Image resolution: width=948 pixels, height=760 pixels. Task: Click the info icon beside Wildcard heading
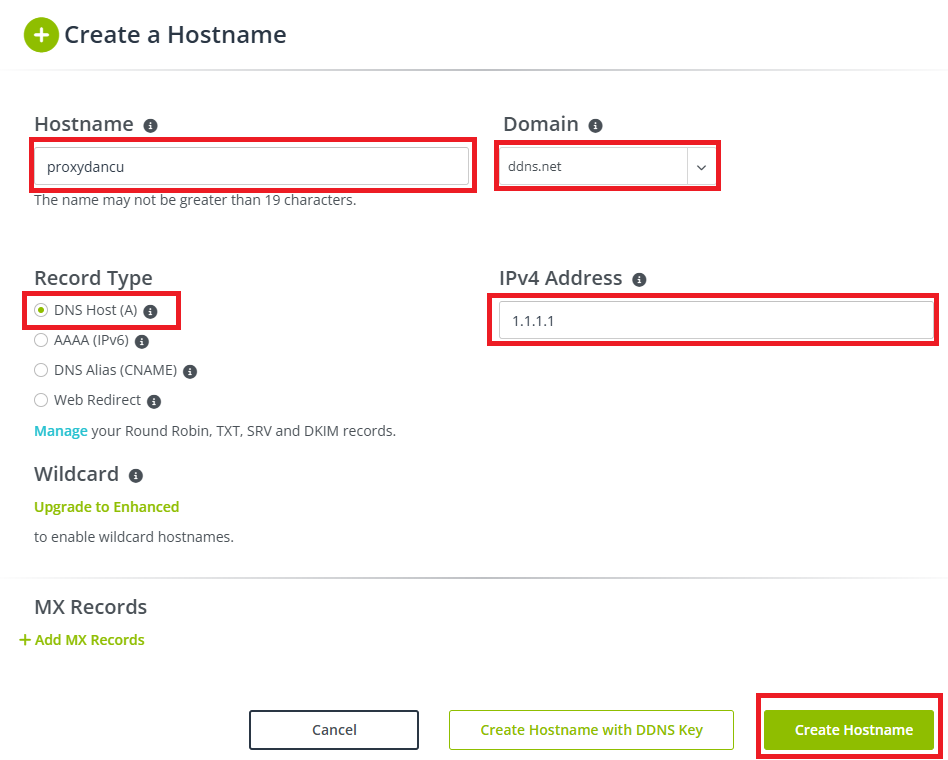click(136, 476)
